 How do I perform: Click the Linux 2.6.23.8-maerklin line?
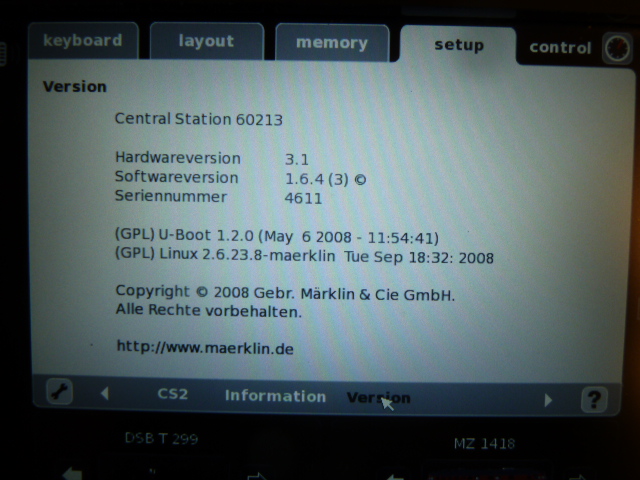304,256
